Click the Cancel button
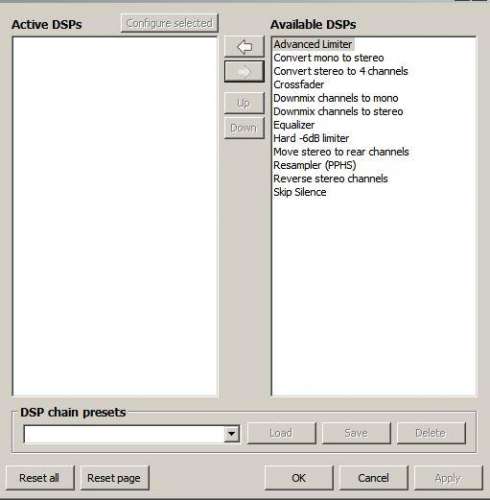 374,478
